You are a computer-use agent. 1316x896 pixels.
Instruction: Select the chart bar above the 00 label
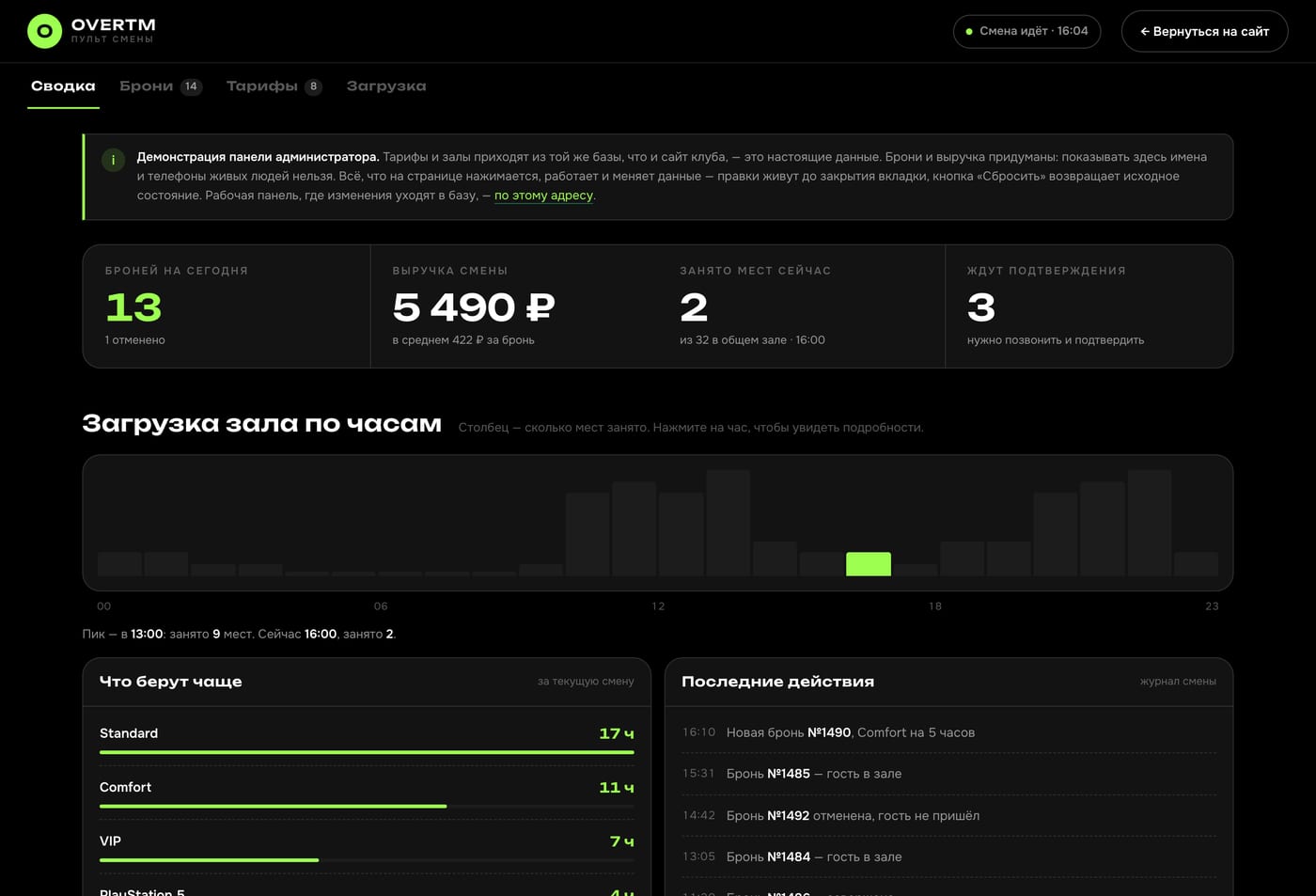click(x=119, y=563)
